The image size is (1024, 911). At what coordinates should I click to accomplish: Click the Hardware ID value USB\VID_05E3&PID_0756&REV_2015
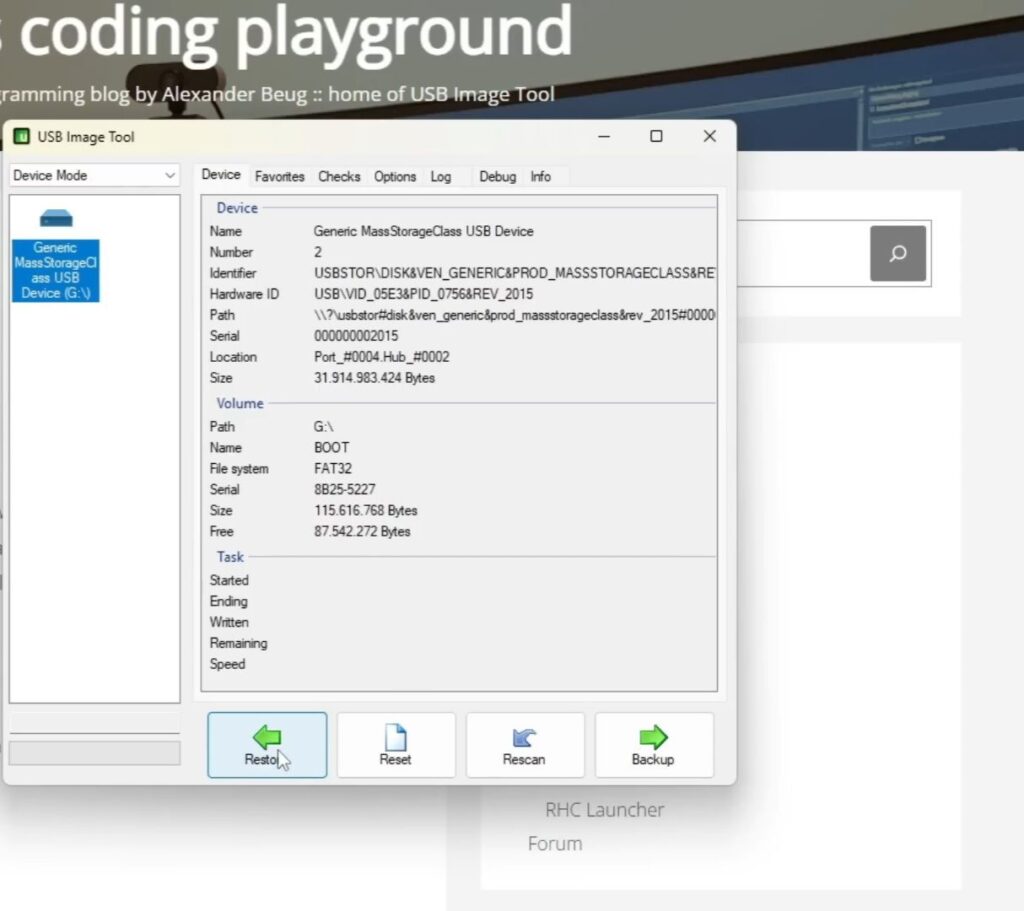pos(423,294)
